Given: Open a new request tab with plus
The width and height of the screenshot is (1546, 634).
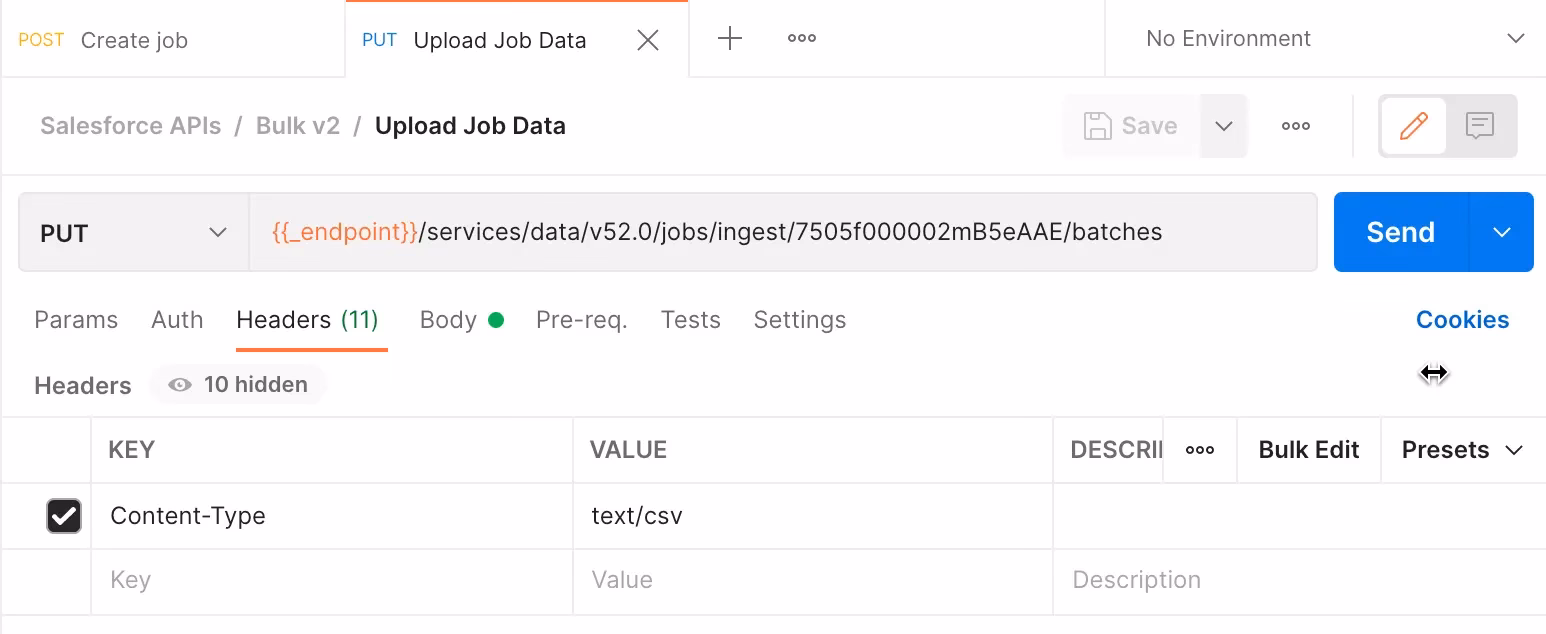Looking at the screenshot, I should click(x=729, y=38).
